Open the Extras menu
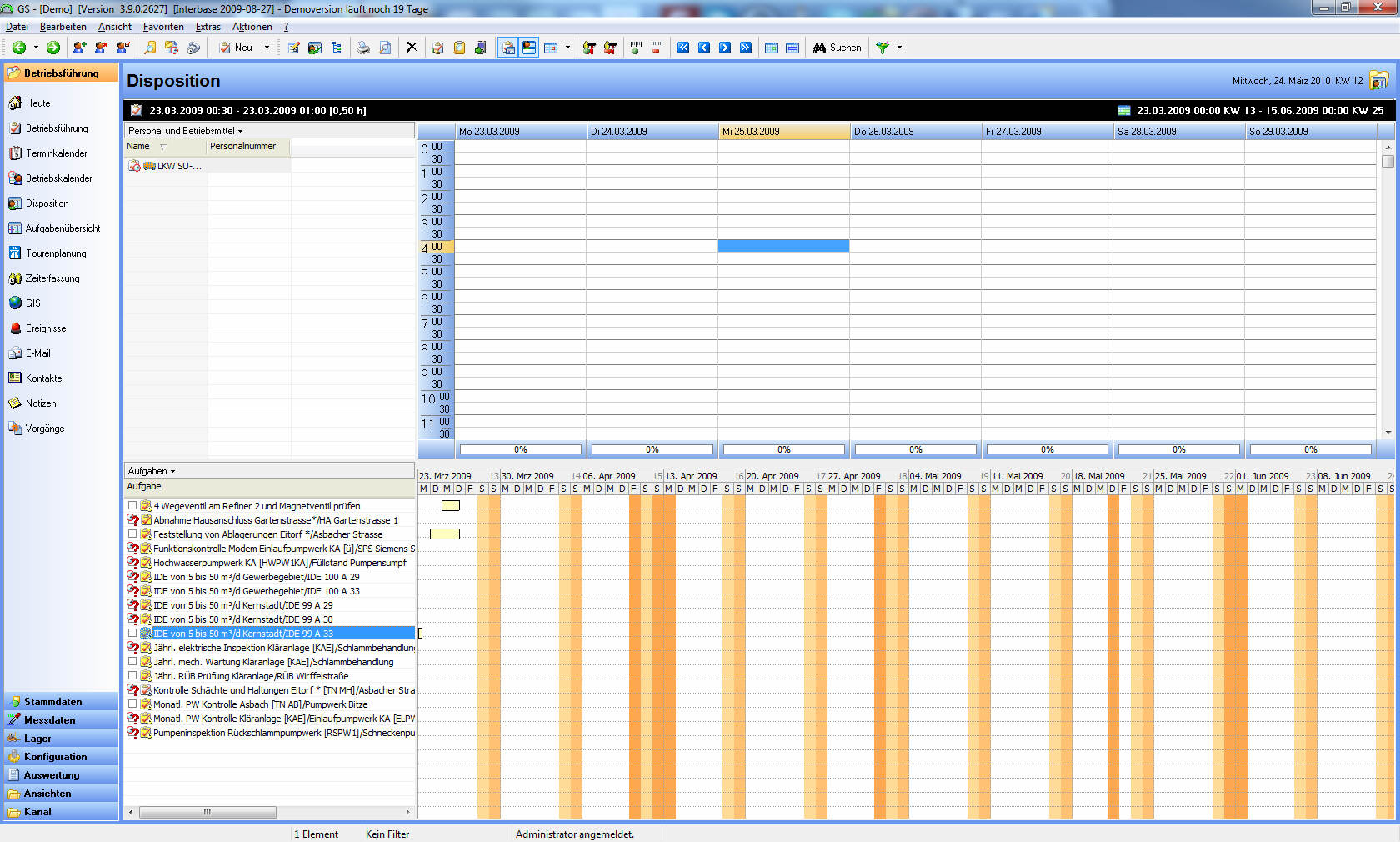 (x=207, y=27)
